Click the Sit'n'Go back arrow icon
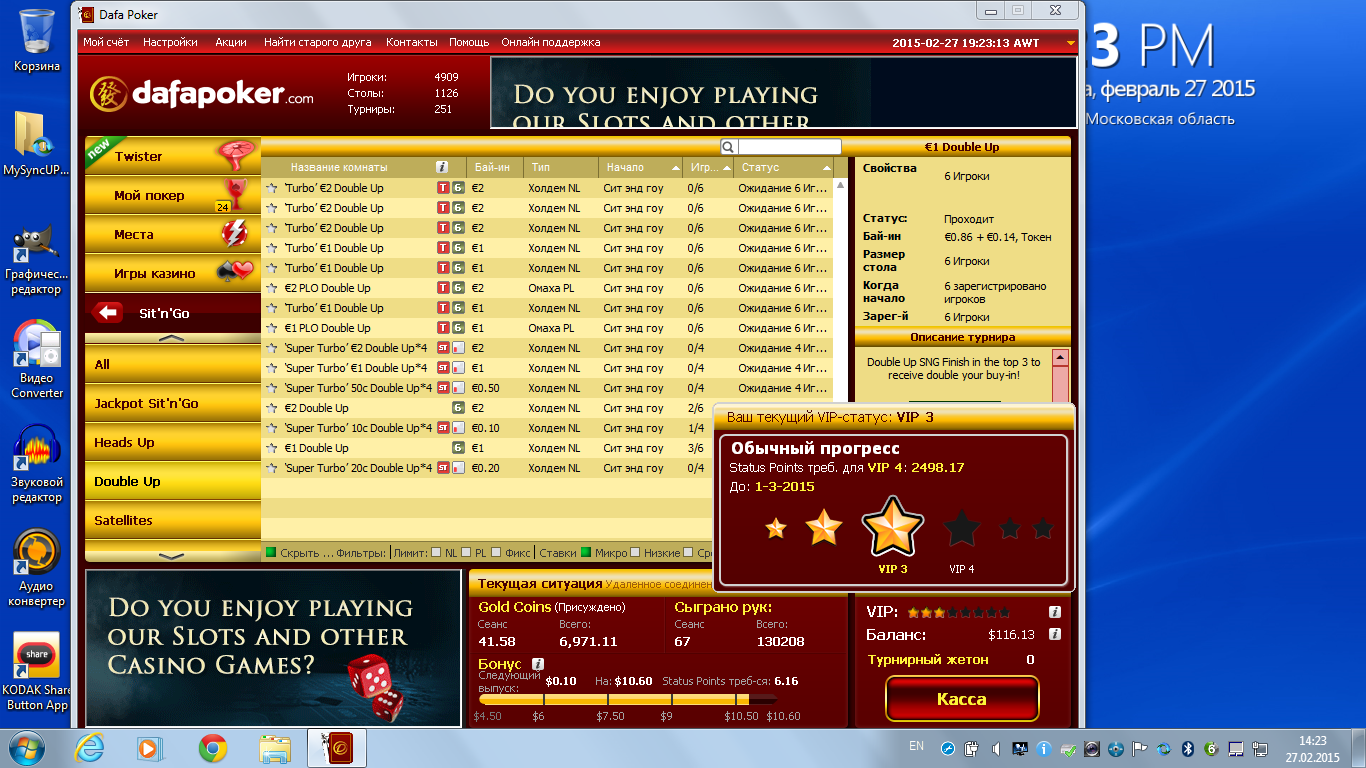 click(x=107, y=313)
